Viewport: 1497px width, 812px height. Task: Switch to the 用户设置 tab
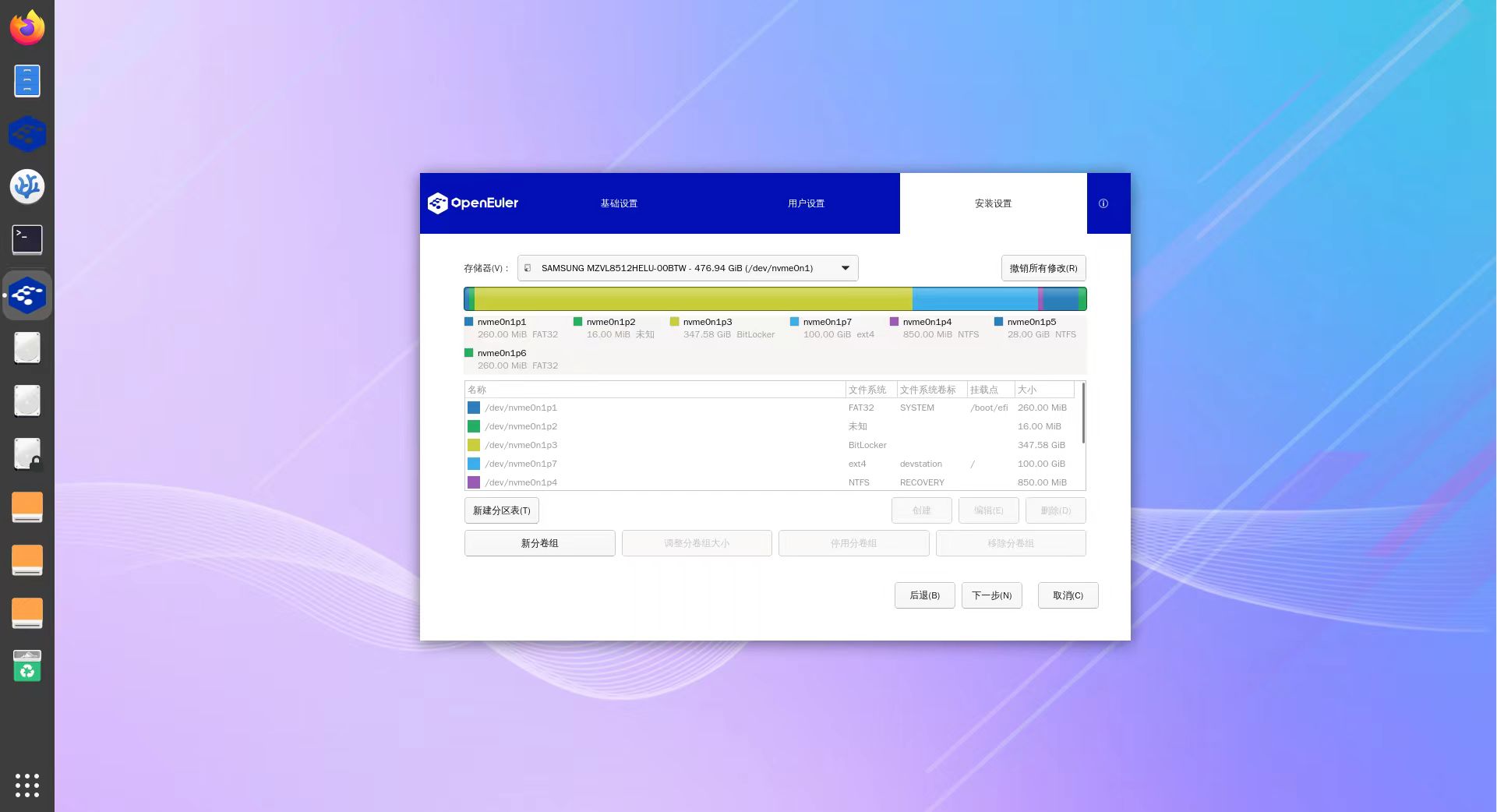806,203
